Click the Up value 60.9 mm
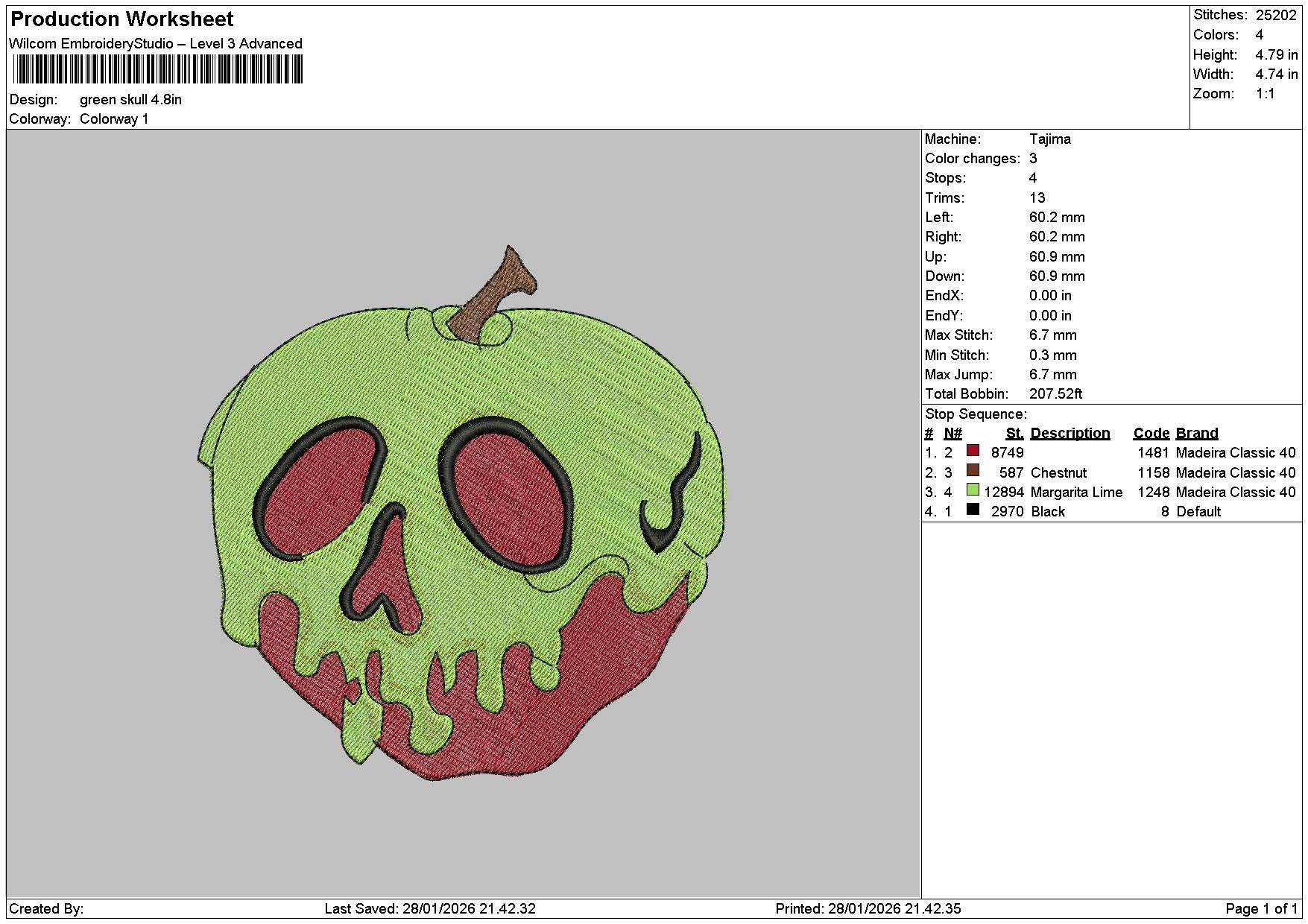 1057,256
